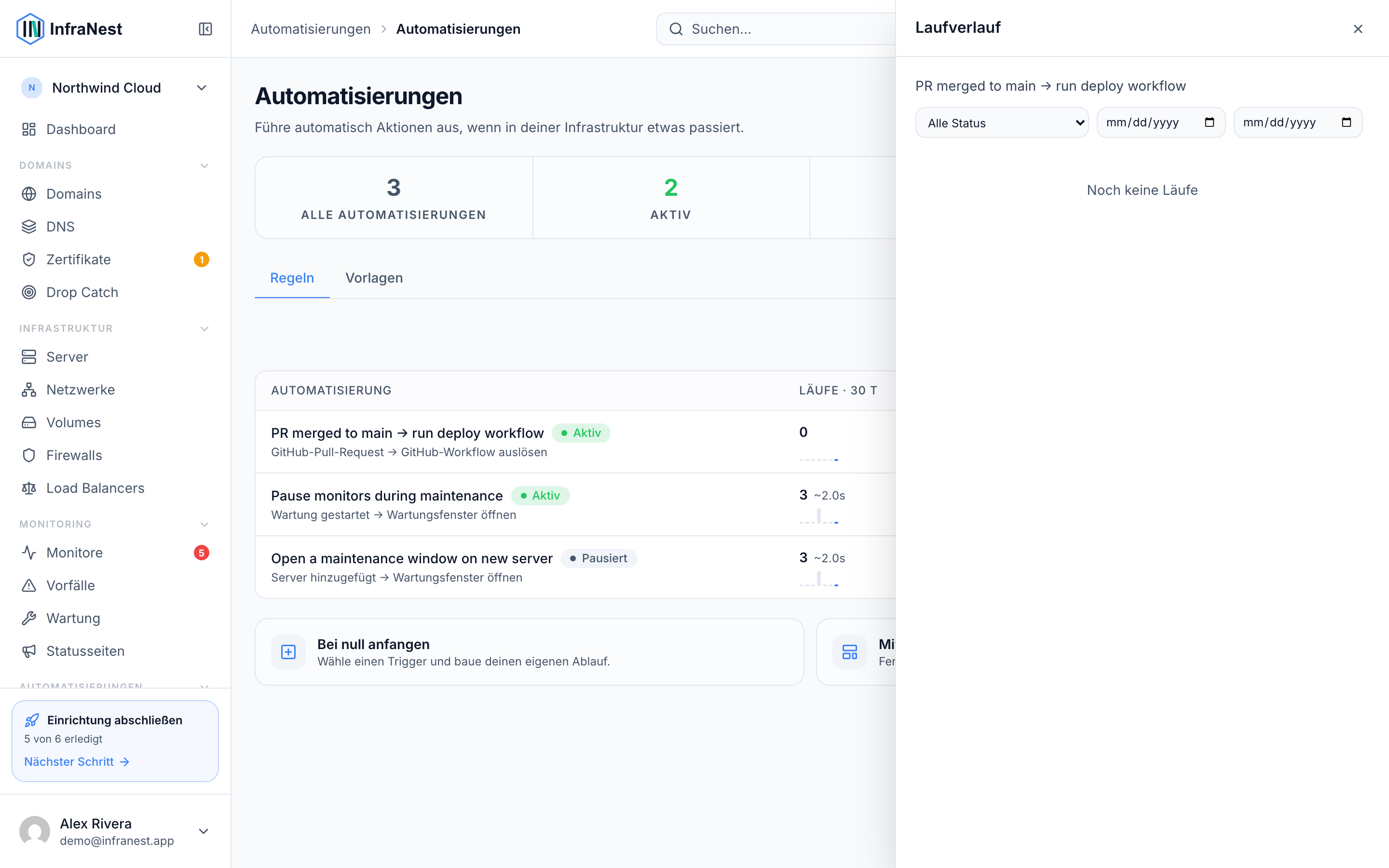Click the Vorfälle warning triangle icon
This screenshot has height=868, width=1389.
[29, 585]
